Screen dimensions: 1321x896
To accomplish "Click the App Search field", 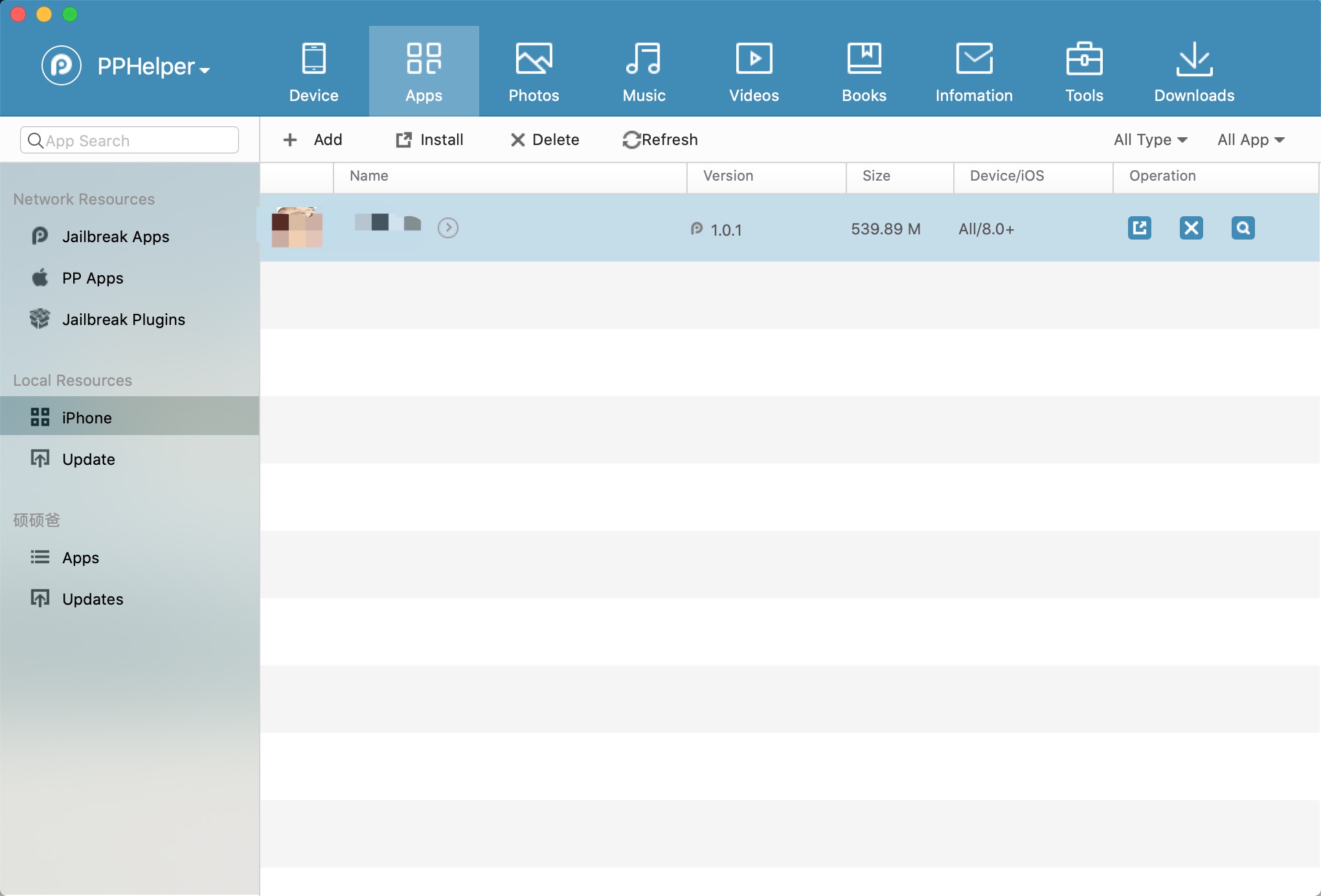I will coord(130,140).
